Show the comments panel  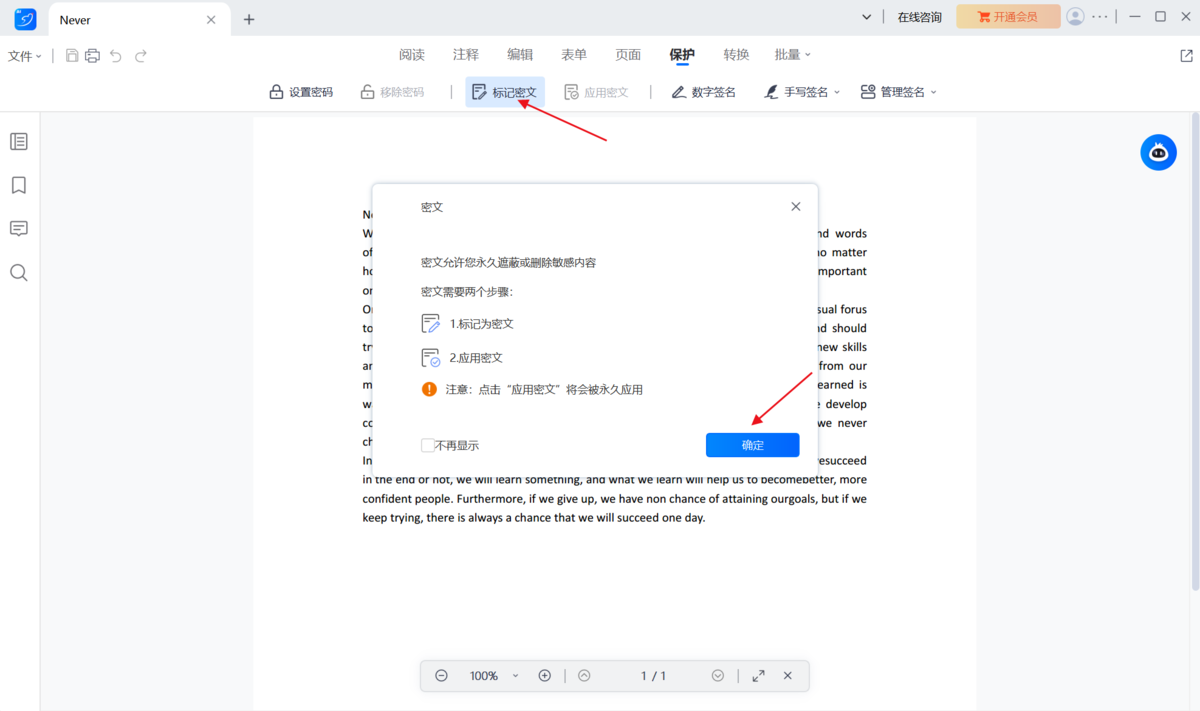tap(18, 229)
